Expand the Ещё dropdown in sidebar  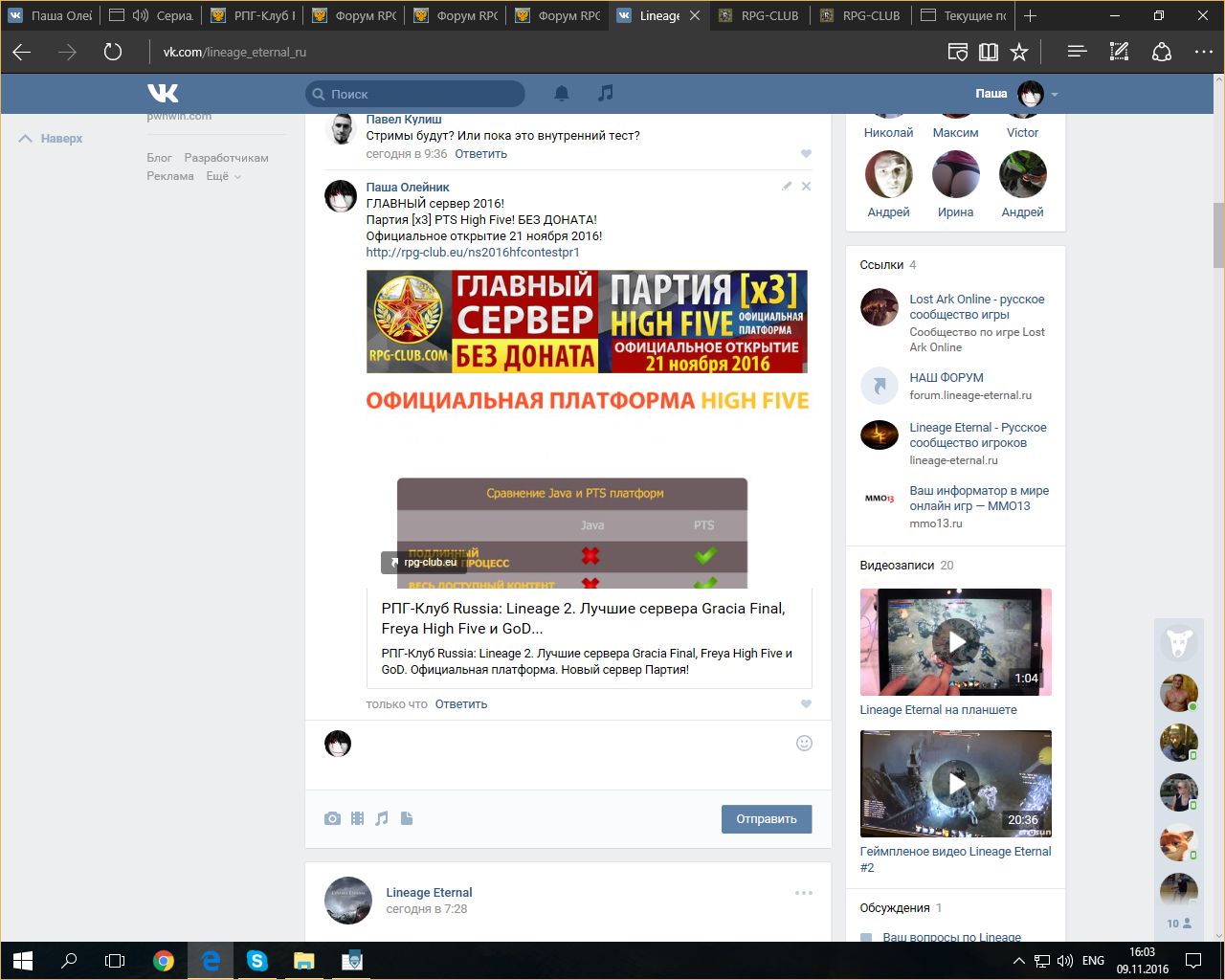point(224,176)
